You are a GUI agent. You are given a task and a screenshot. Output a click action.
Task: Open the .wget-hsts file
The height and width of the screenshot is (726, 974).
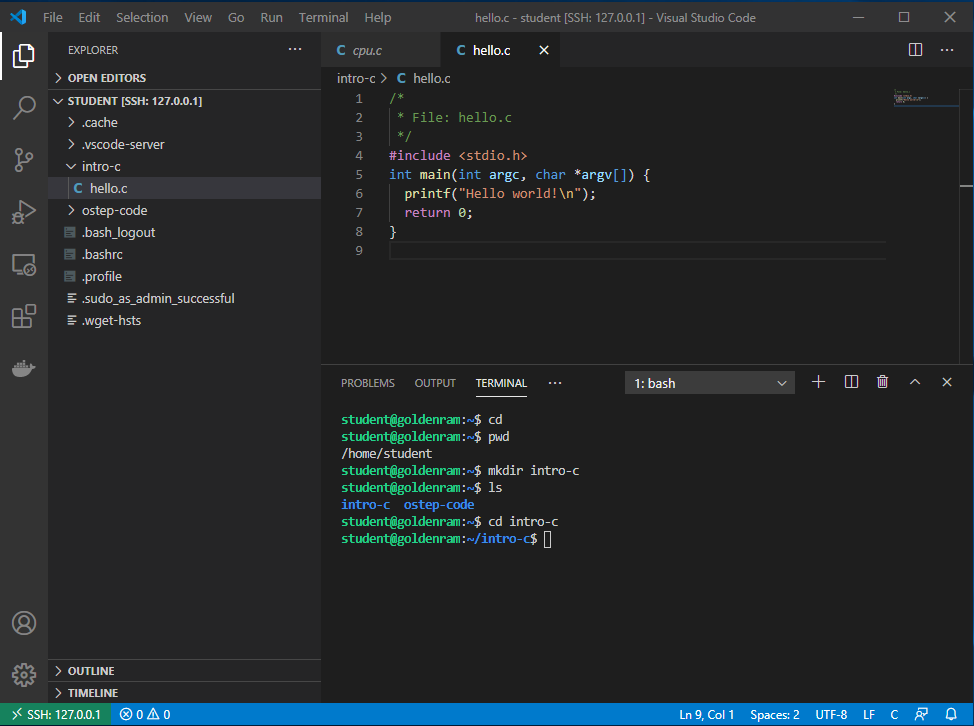click(x=184, y=320)
